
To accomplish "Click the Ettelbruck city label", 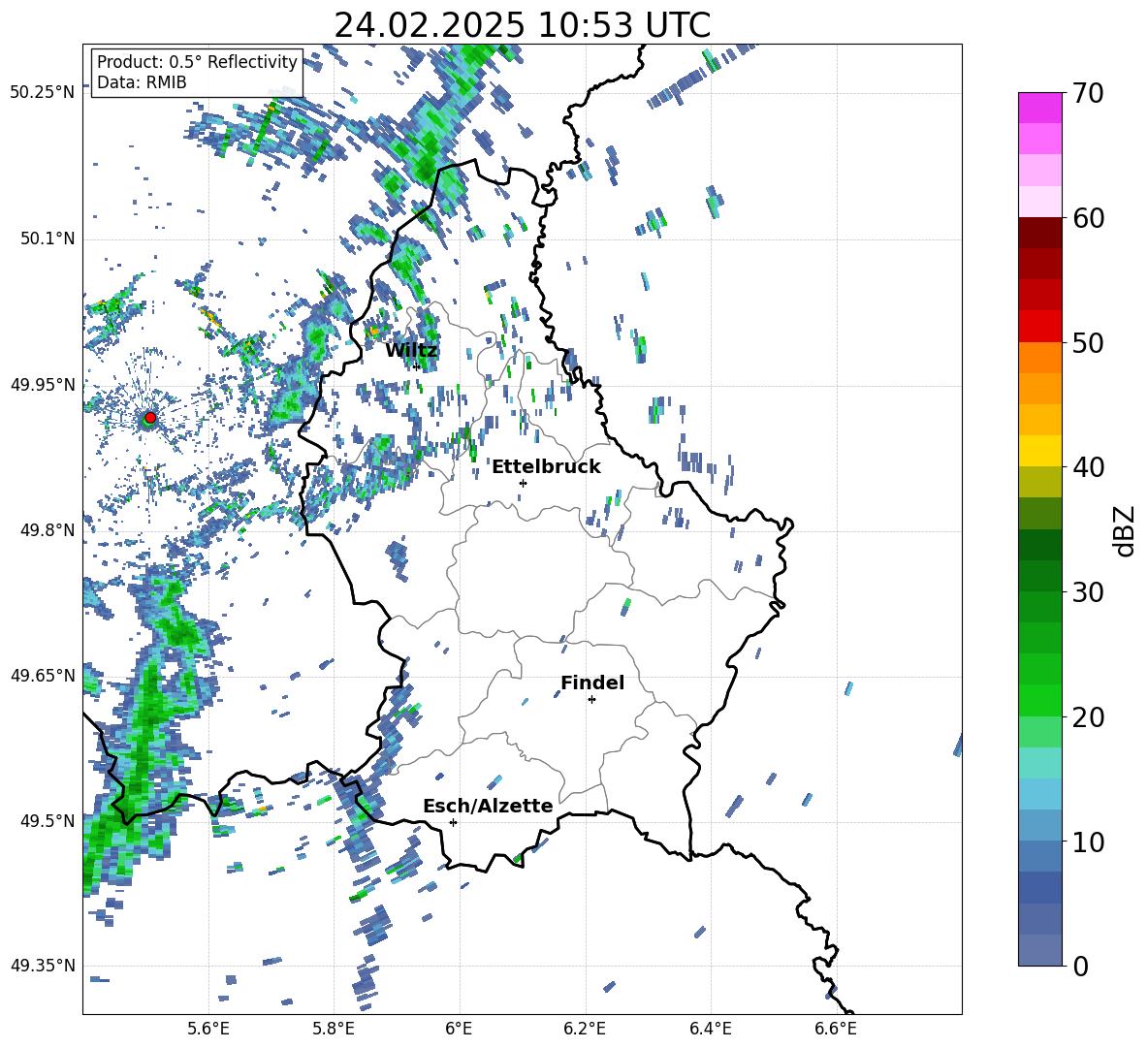I will (x=546, y=467).
